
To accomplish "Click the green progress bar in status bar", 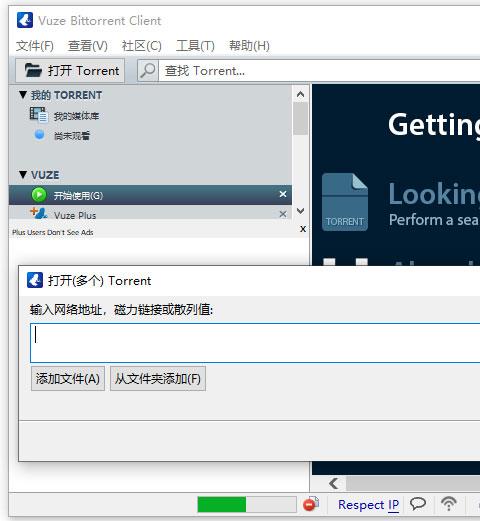I will point(222,504).
